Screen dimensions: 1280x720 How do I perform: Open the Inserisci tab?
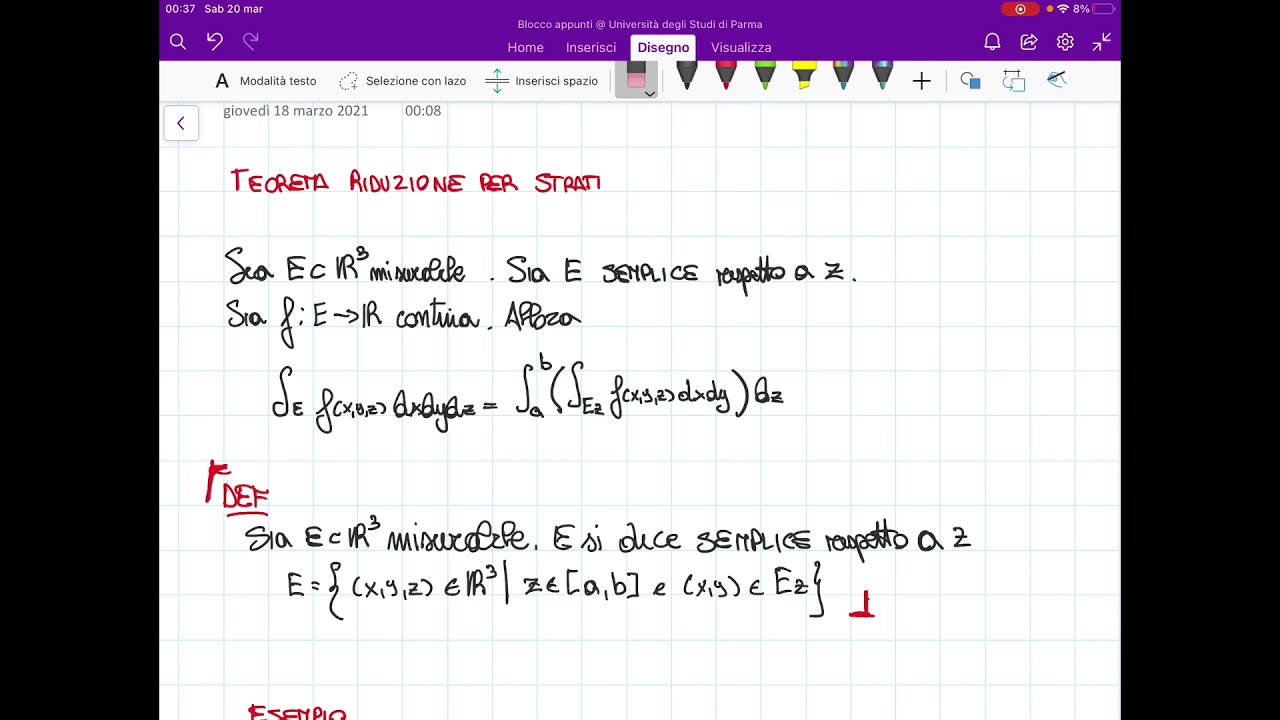click(x=591, y=47)
